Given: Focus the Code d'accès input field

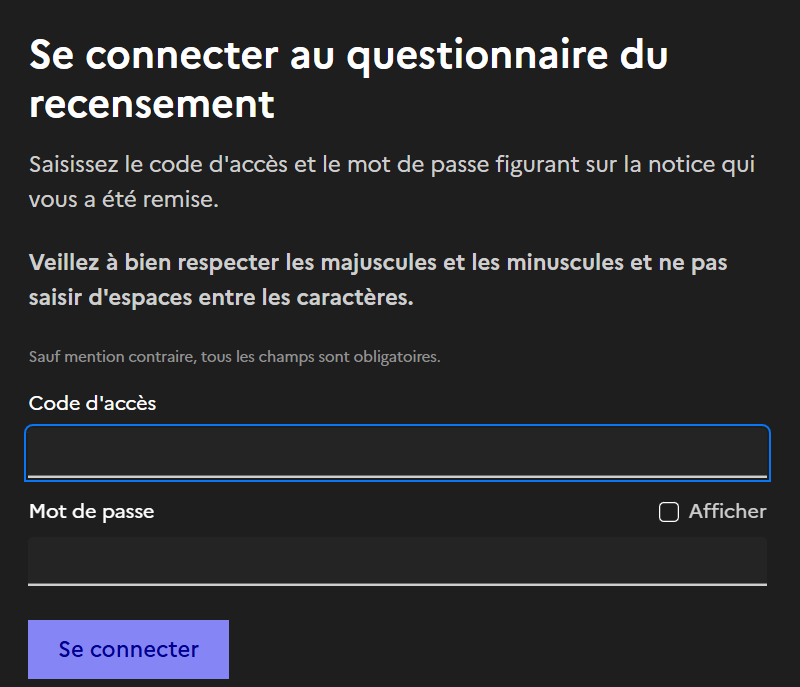Looking at the screenshot, I should [397, 453].
